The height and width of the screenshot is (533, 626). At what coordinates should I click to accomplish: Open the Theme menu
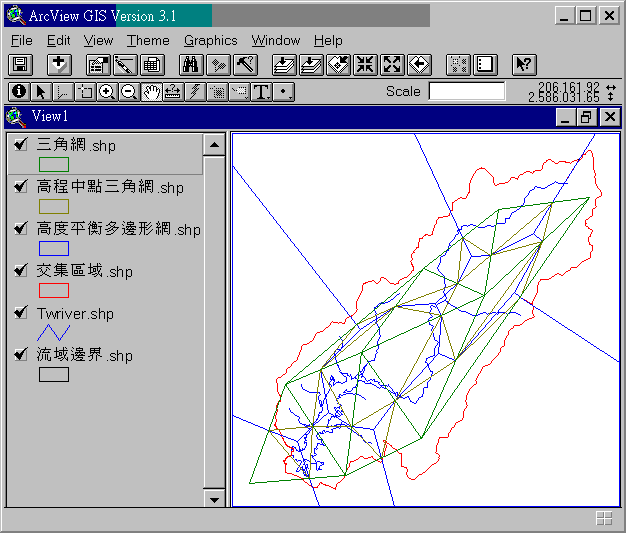pyautogui.click(x=148, y=40)
